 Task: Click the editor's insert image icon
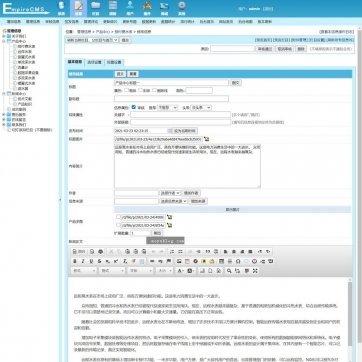(x=179, y=261)
